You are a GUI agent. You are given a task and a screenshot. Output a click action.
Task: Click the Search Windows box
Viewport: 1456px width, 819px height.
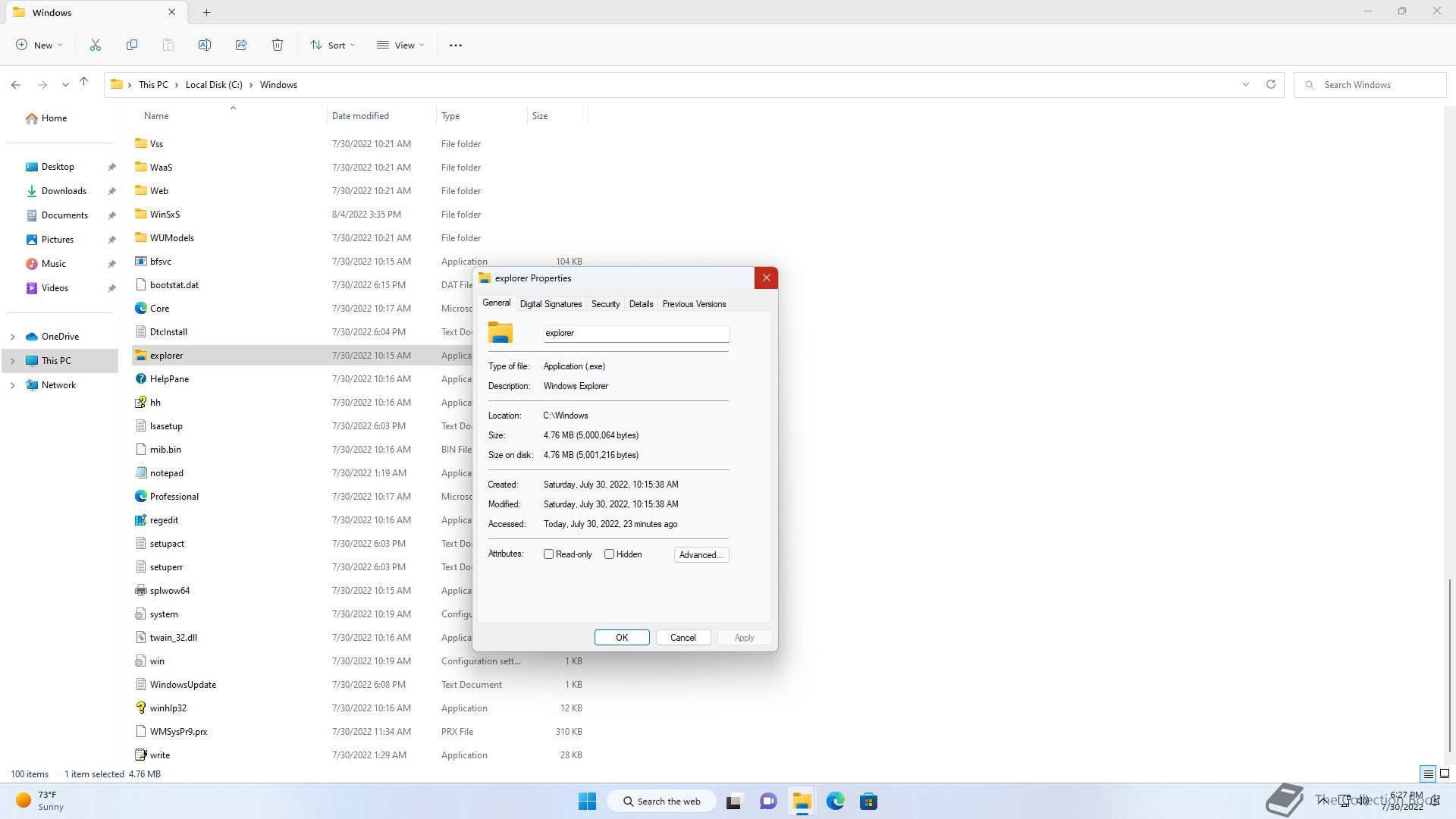[1370, 85]
